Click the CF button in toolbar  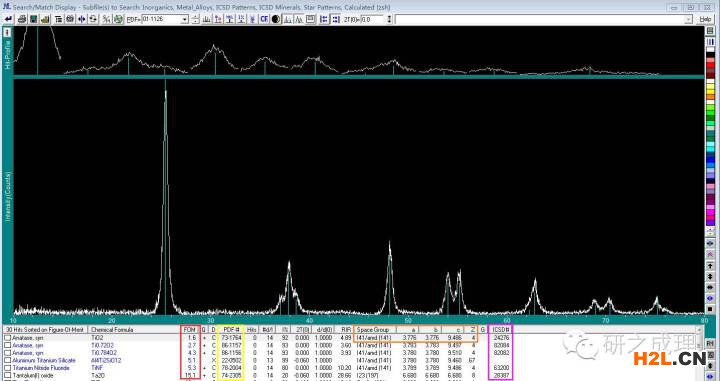[x=264, y=19]
